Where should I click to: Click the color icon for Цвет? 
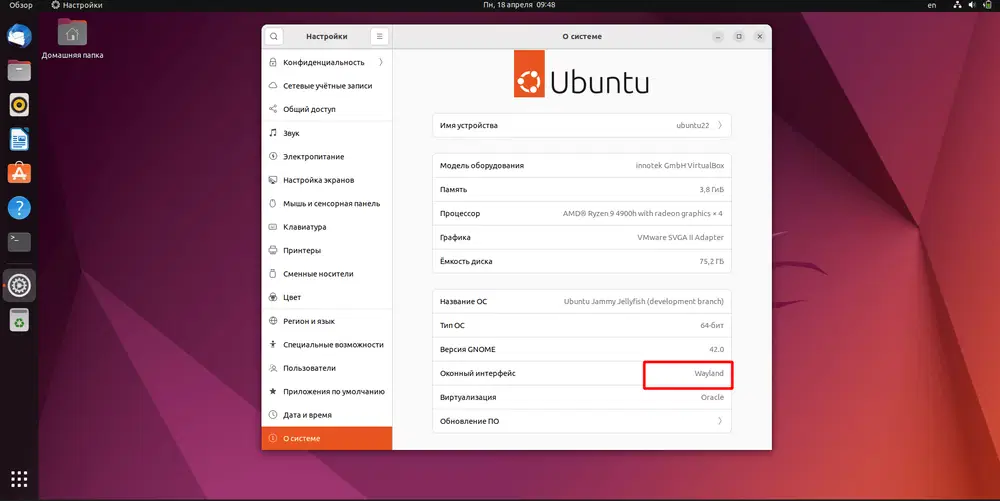point(273,297)
